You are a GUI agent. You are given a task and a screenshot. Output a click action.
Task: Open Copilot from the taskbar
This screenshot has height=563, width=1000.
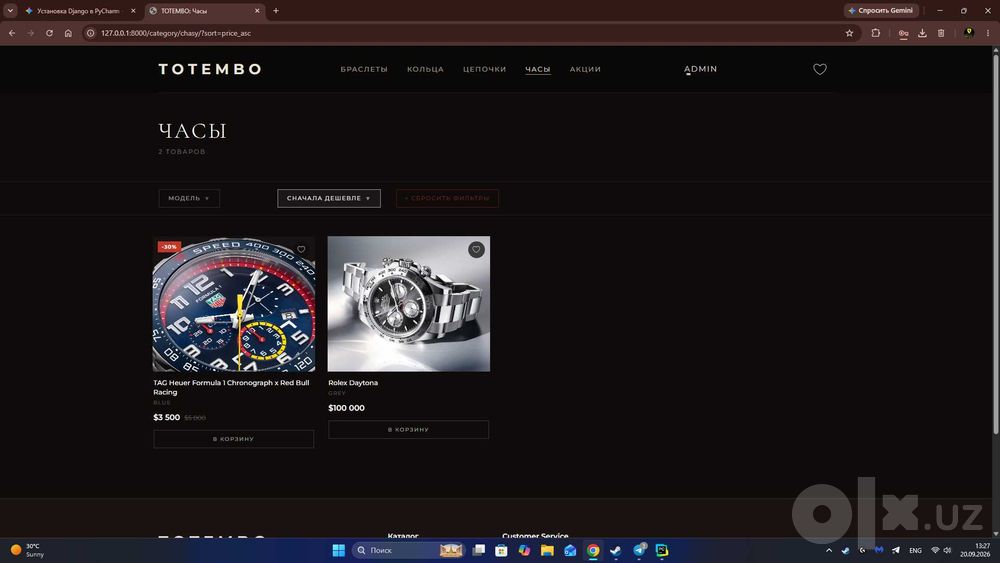click(524, 550)
